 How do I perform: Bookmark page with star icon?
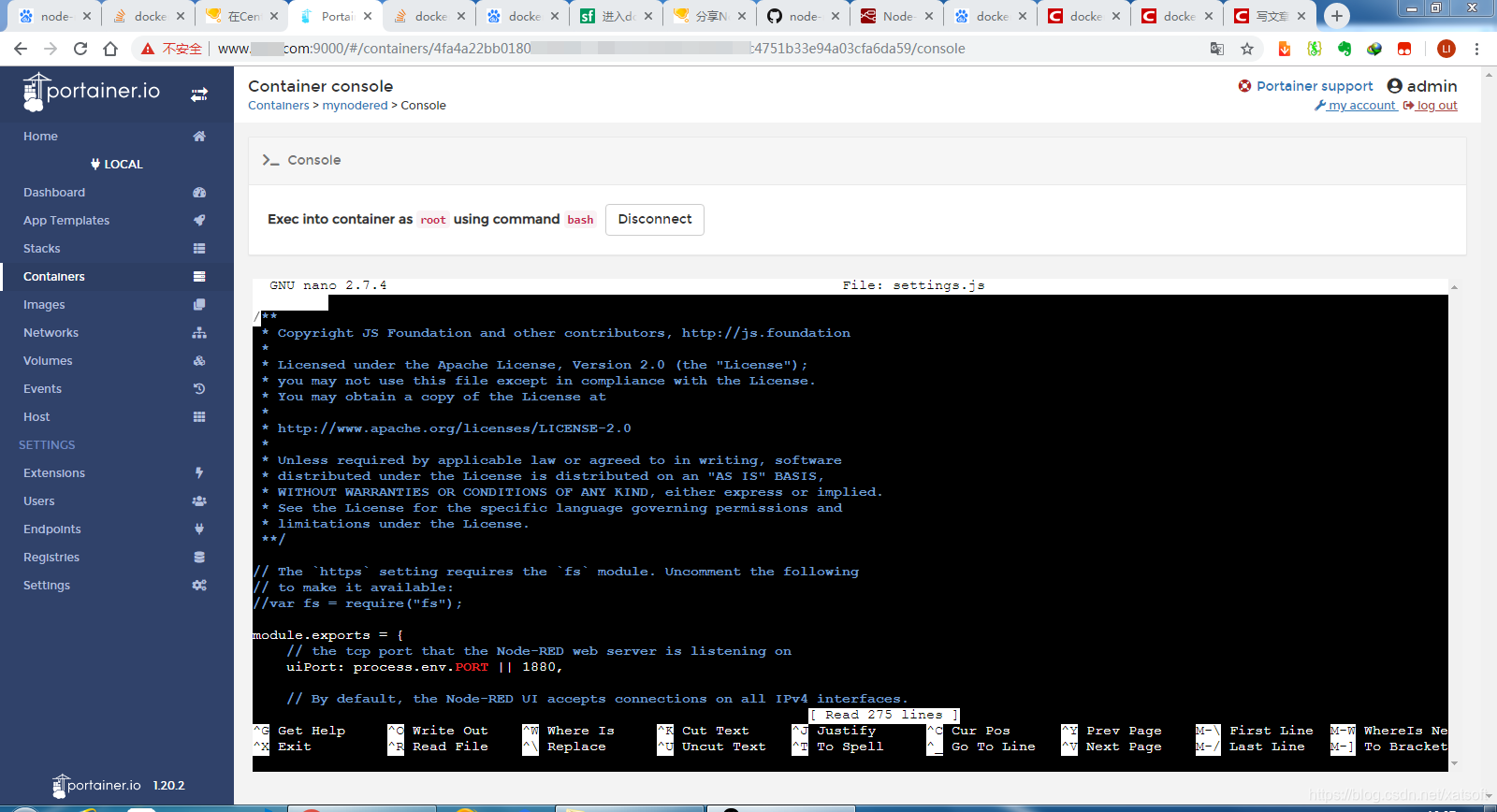1247,49
